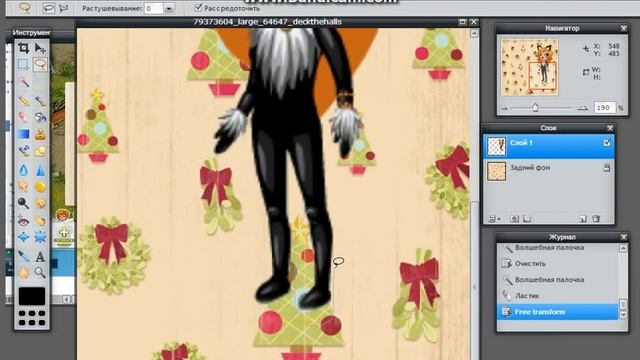Click the Задний фон layer thumbnail
Image resolution: width=640 pixels, height=360 pixels.
point(497,171)
